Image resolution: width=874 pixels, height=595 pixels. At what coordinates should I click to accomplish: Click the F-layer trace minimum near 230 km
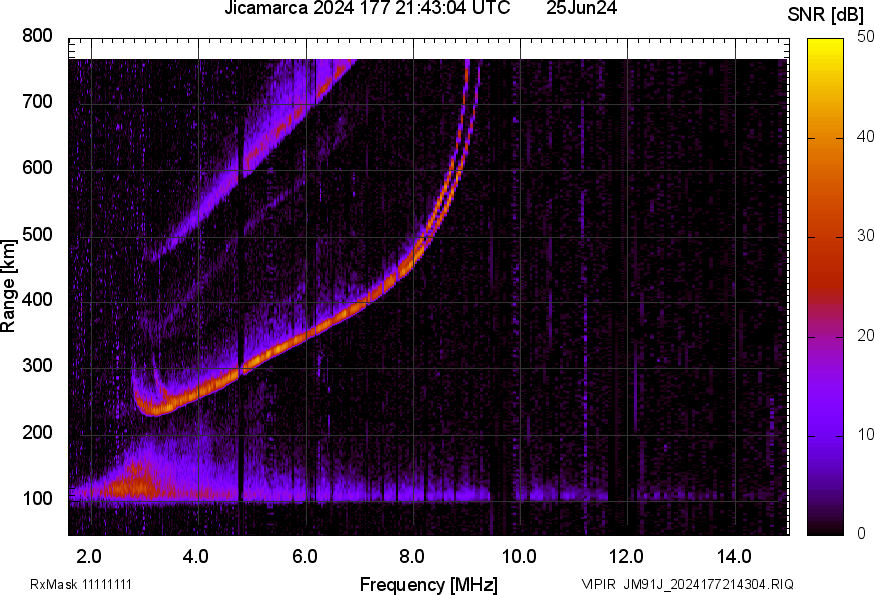(153, 409)
